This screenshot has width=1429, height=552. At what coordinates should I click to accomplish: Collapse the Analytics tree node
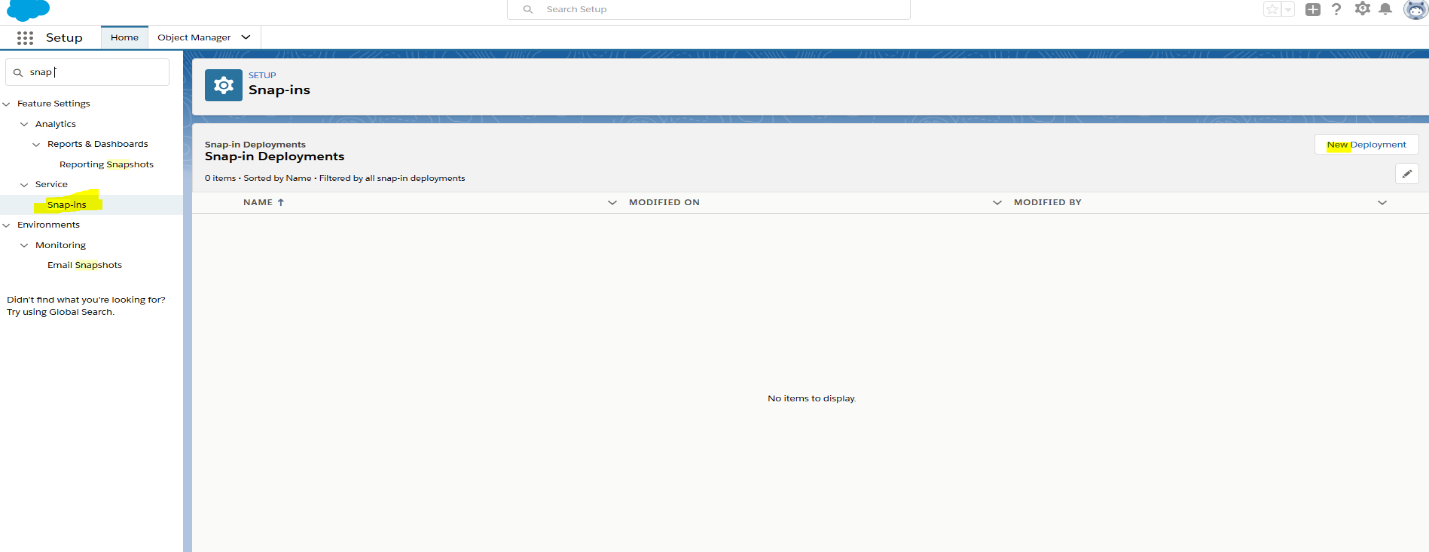point(25,124)
